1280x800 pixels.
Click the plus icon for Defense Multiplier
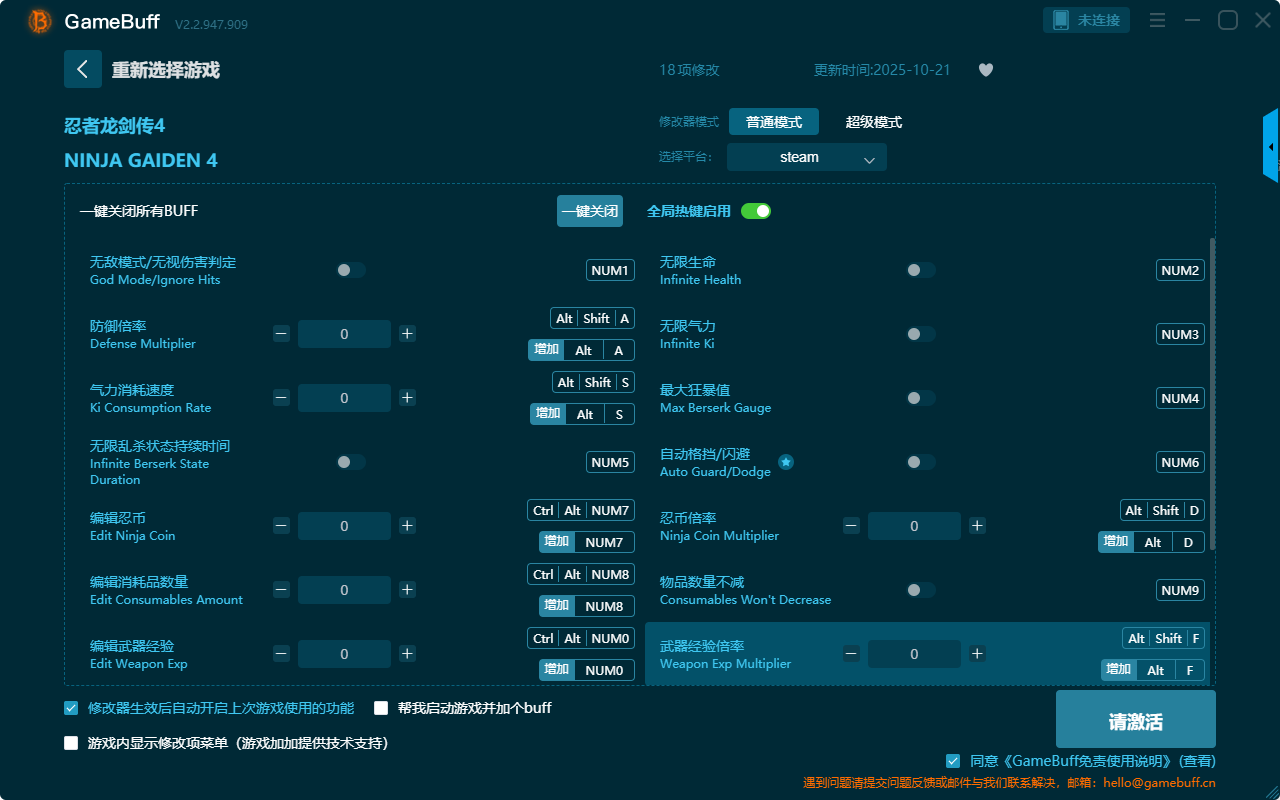tap(407, 334)
